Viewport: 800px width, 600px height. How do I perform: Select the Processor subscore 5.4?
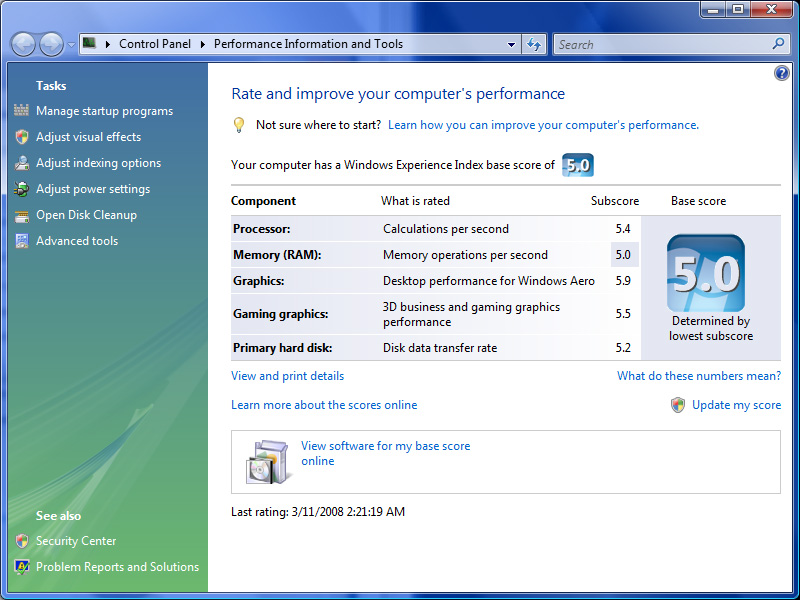(x=623, y=229)
